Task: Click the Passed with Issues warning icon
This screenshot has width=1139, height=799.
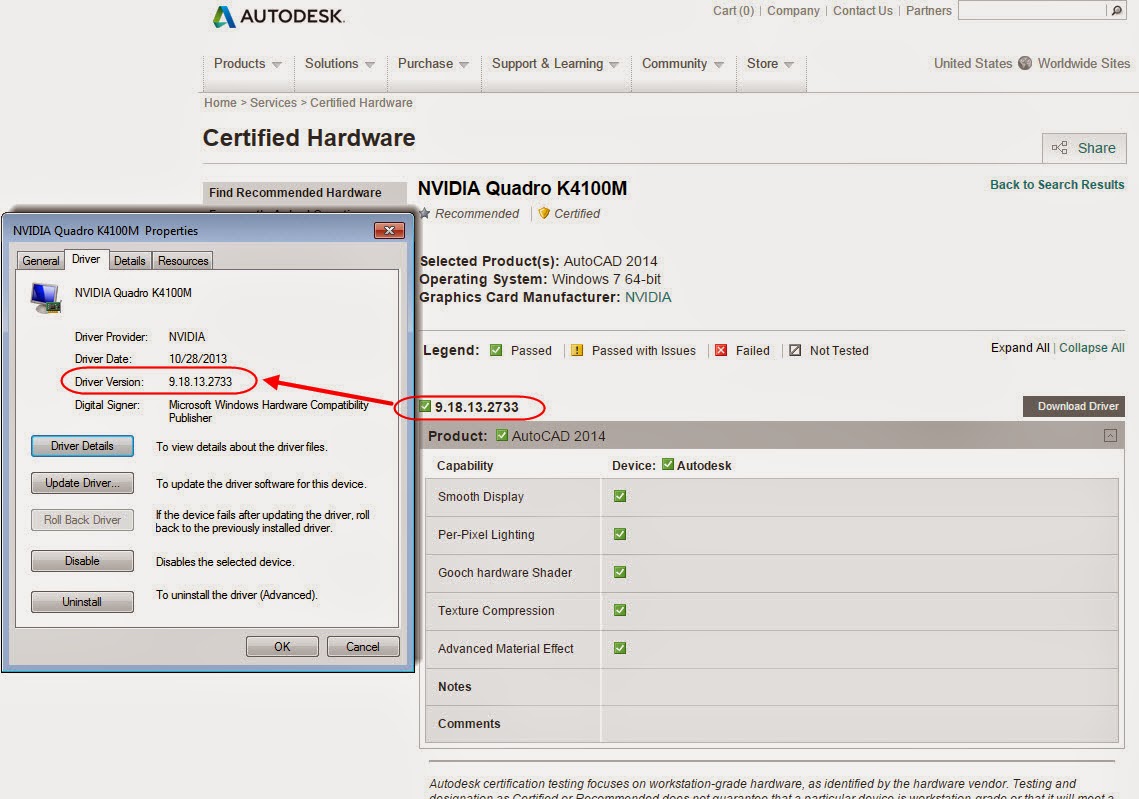Action: 577,350
